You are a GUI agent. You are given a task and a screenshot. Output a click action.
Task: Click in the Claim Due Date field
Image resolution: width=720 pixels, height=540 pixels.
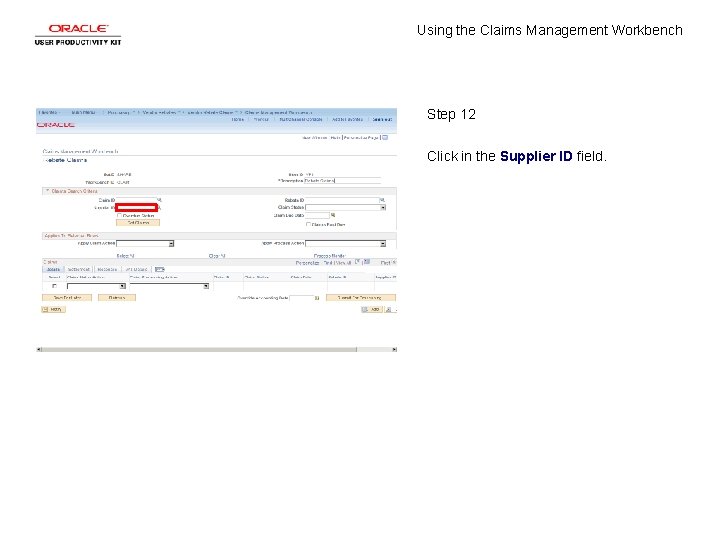(318, 215)
